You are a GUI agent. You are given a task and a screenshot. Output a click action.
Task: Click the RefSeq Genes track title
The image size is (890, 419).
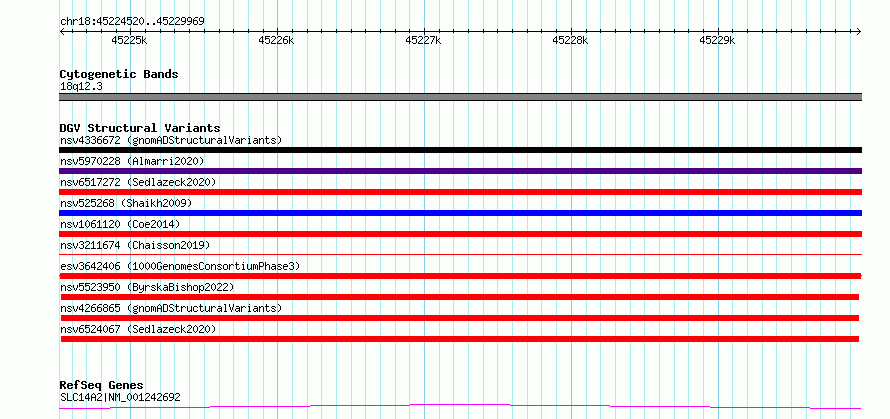click(x=101, y=386)
